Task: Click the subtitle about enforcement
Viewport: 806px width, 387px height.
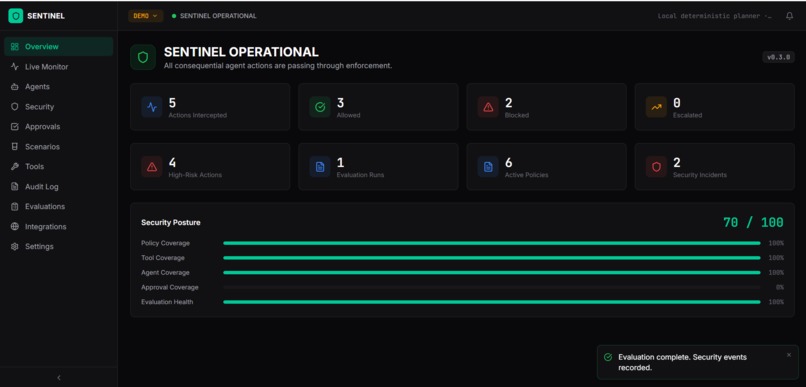Action: 278,66
